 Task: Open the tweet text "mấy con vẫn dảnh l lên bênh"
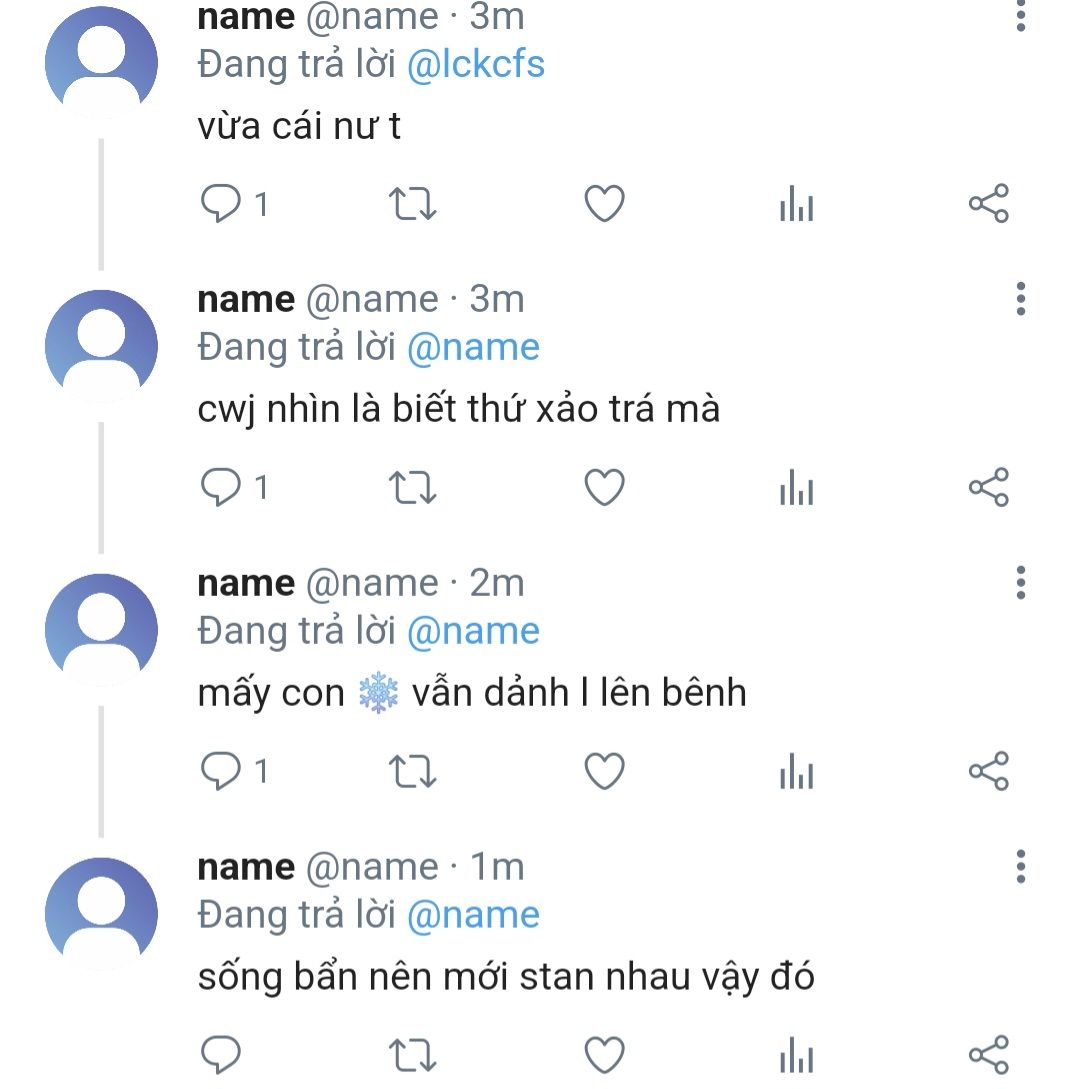pyautogui.click(x=472, y=694)
